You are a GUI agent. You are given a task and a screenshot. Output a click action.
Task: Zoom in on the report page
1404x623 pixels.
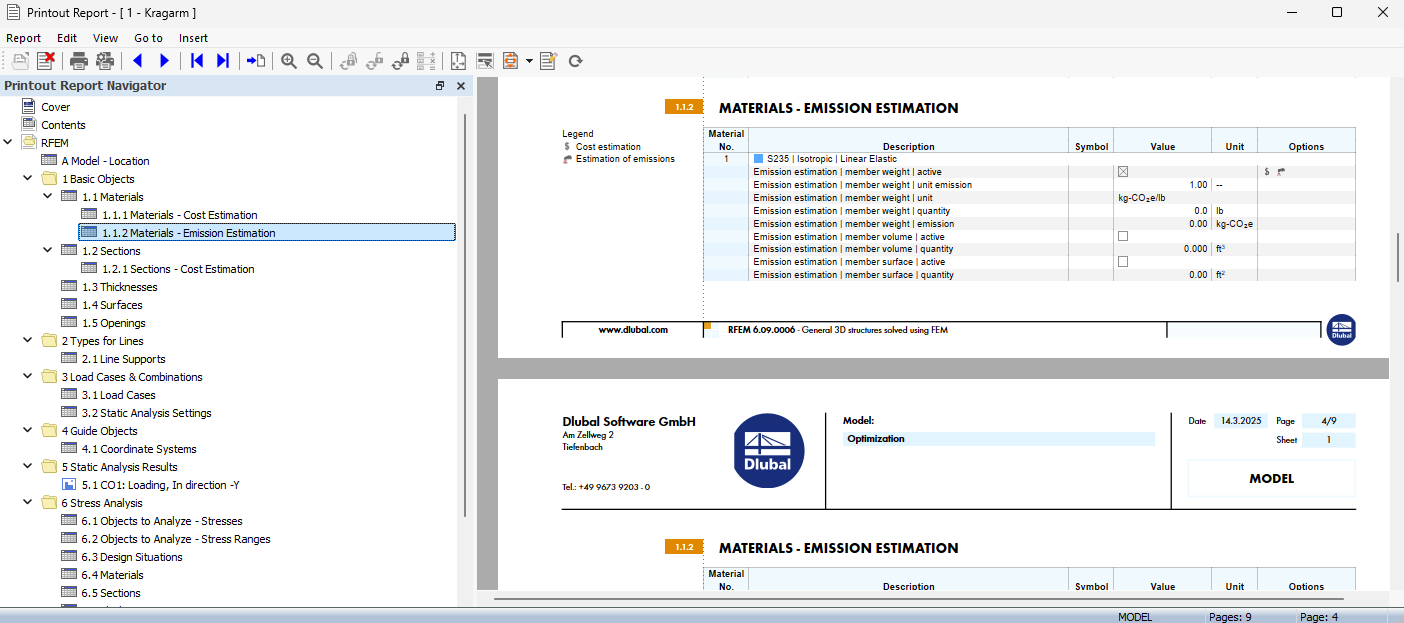(x=288, y=61)
